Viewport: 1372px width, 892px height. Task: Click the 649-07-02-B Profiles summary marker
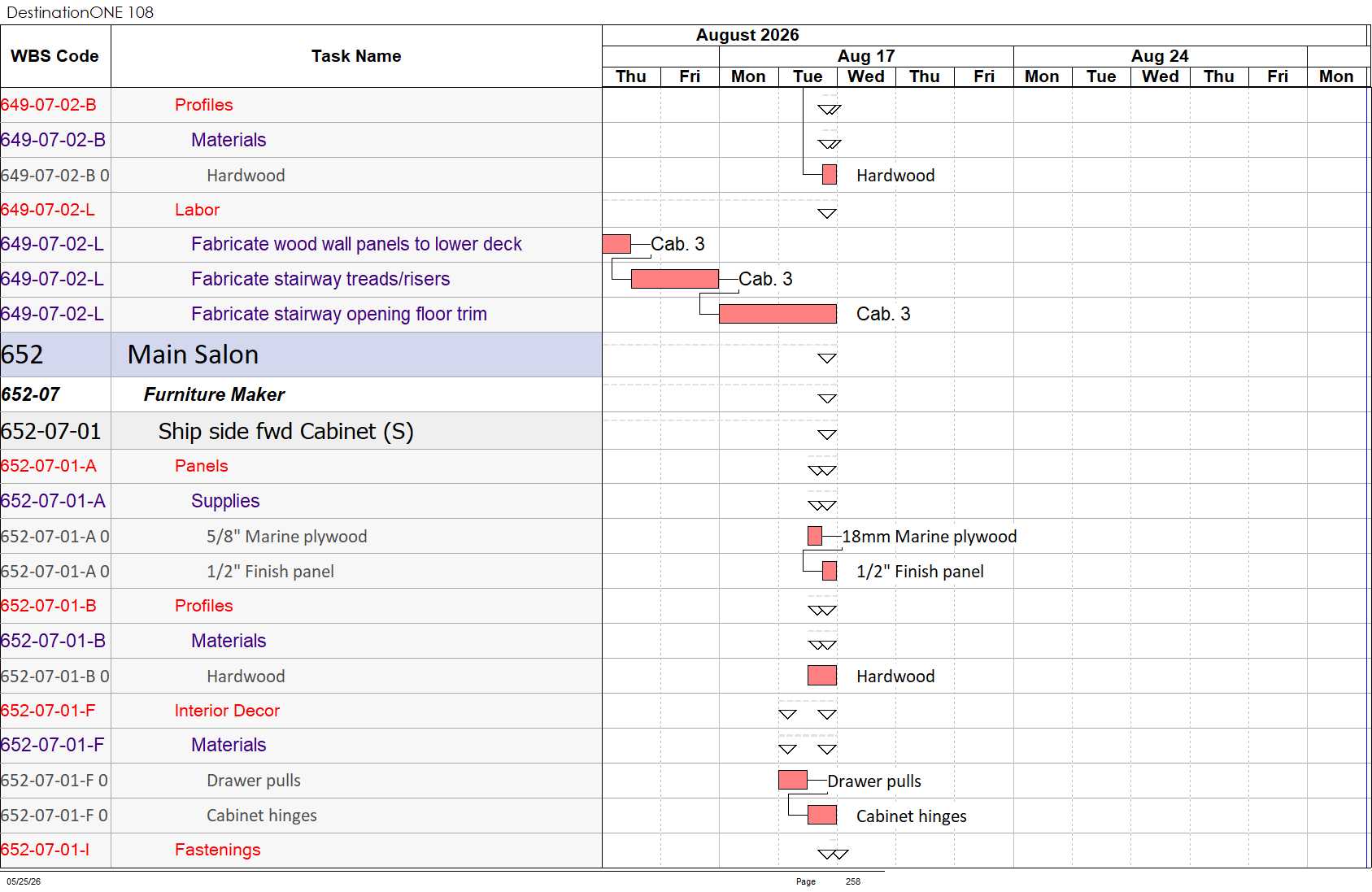(830, 109)
